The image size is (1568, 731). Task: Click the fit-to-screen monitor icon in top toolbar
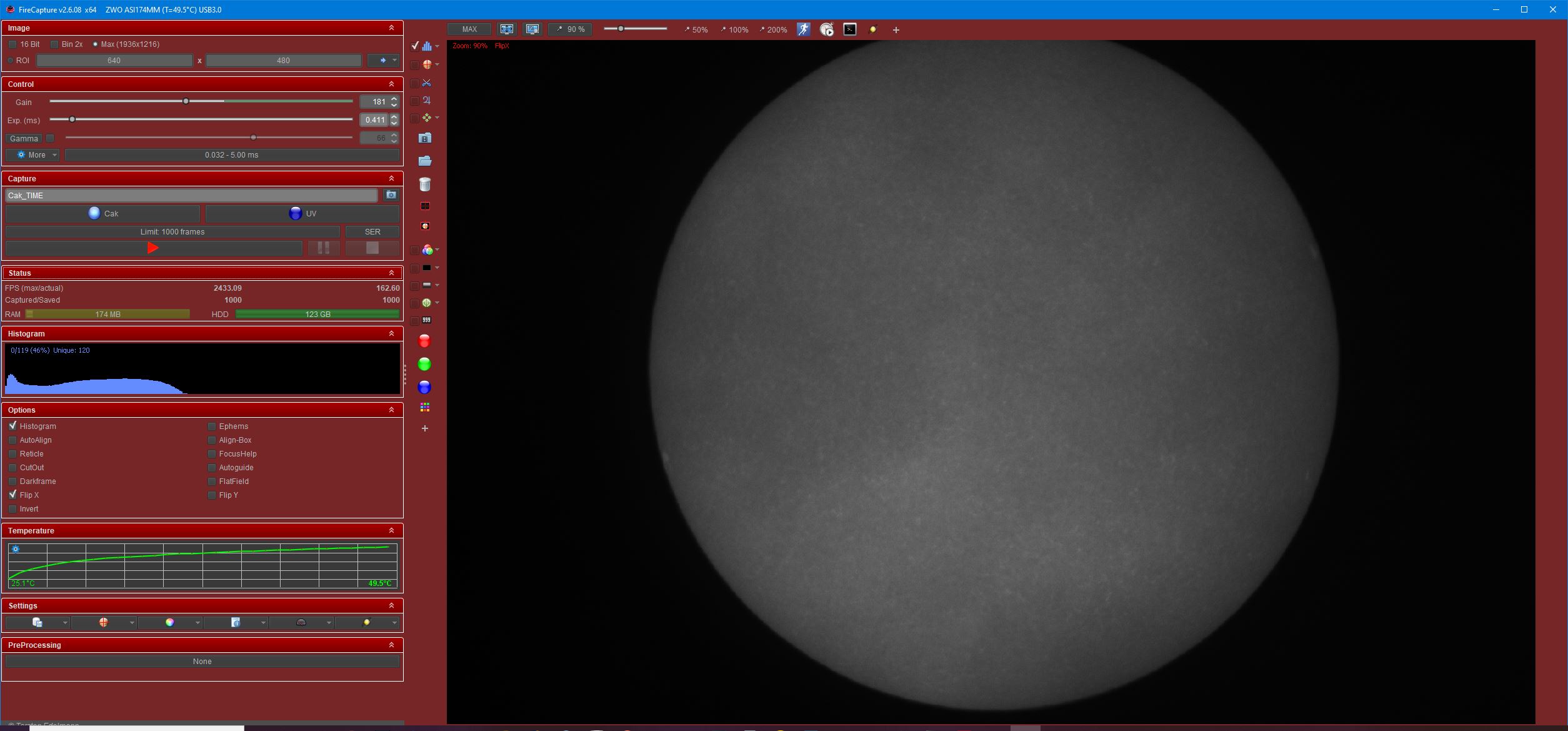pyautogui.click(x=507, y=29)
